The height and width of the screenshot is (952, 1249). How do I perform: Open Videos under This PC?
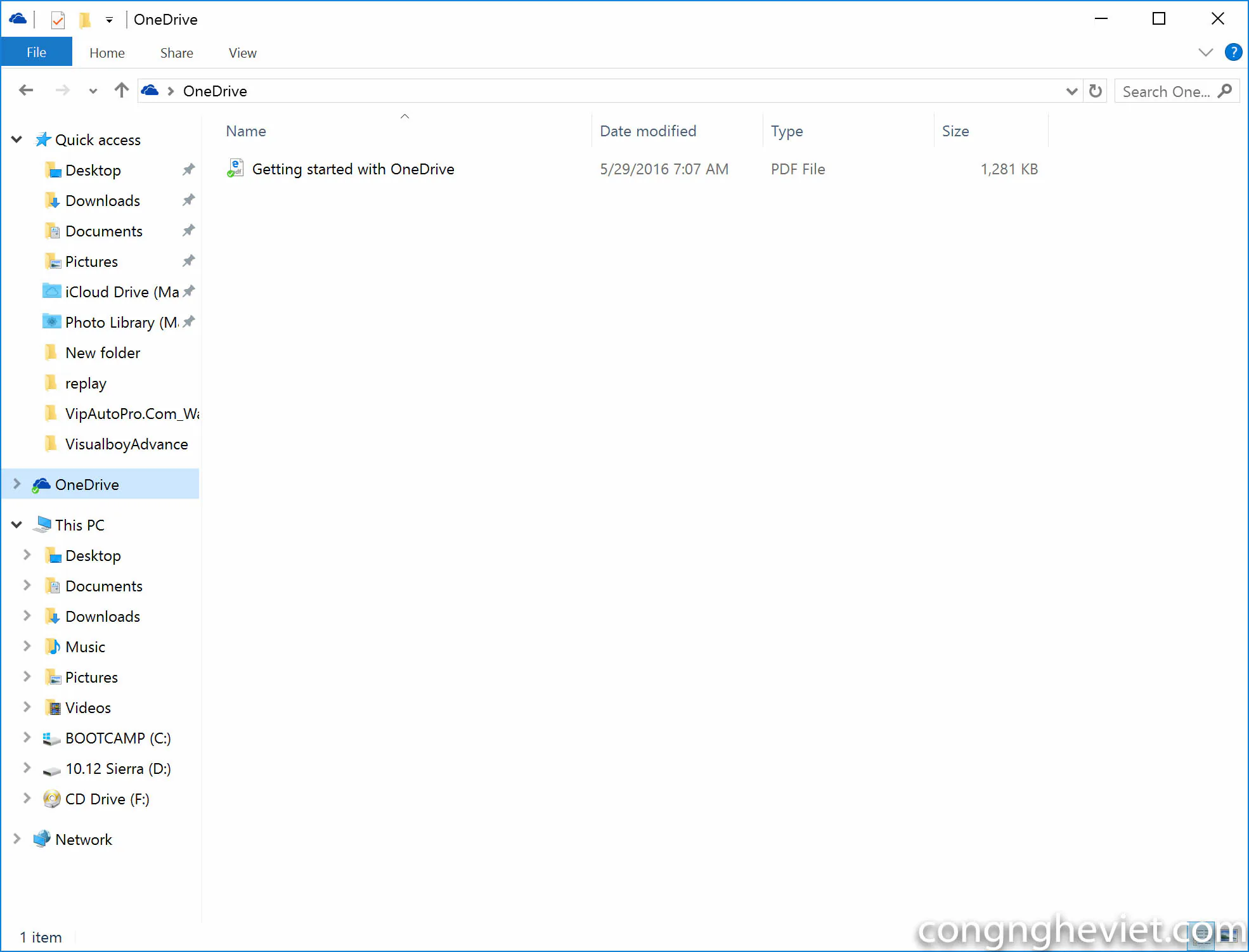(x=88, y=708)
